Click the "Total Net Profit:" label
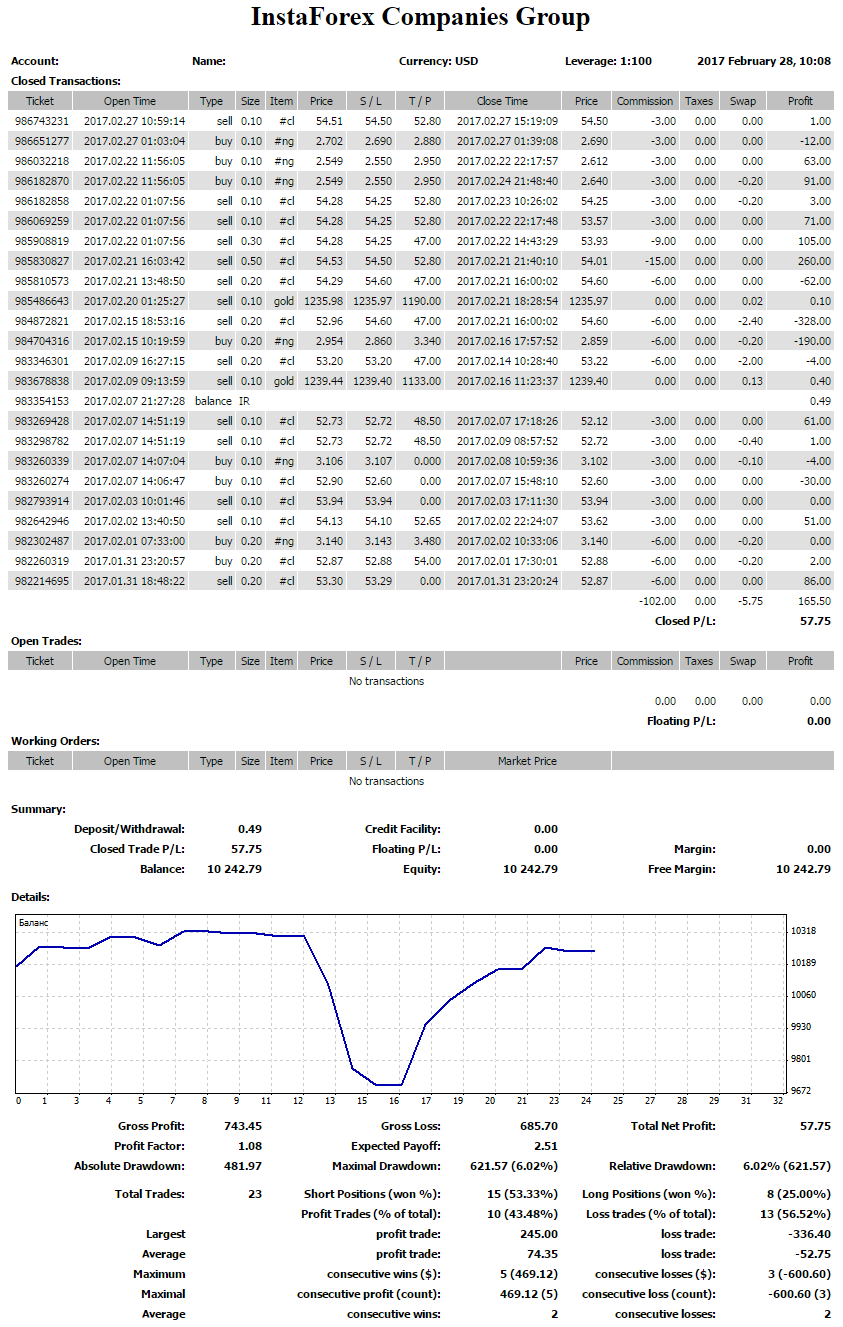The width and height of the screenshot is (843, 1327). tap(674, 1126)
